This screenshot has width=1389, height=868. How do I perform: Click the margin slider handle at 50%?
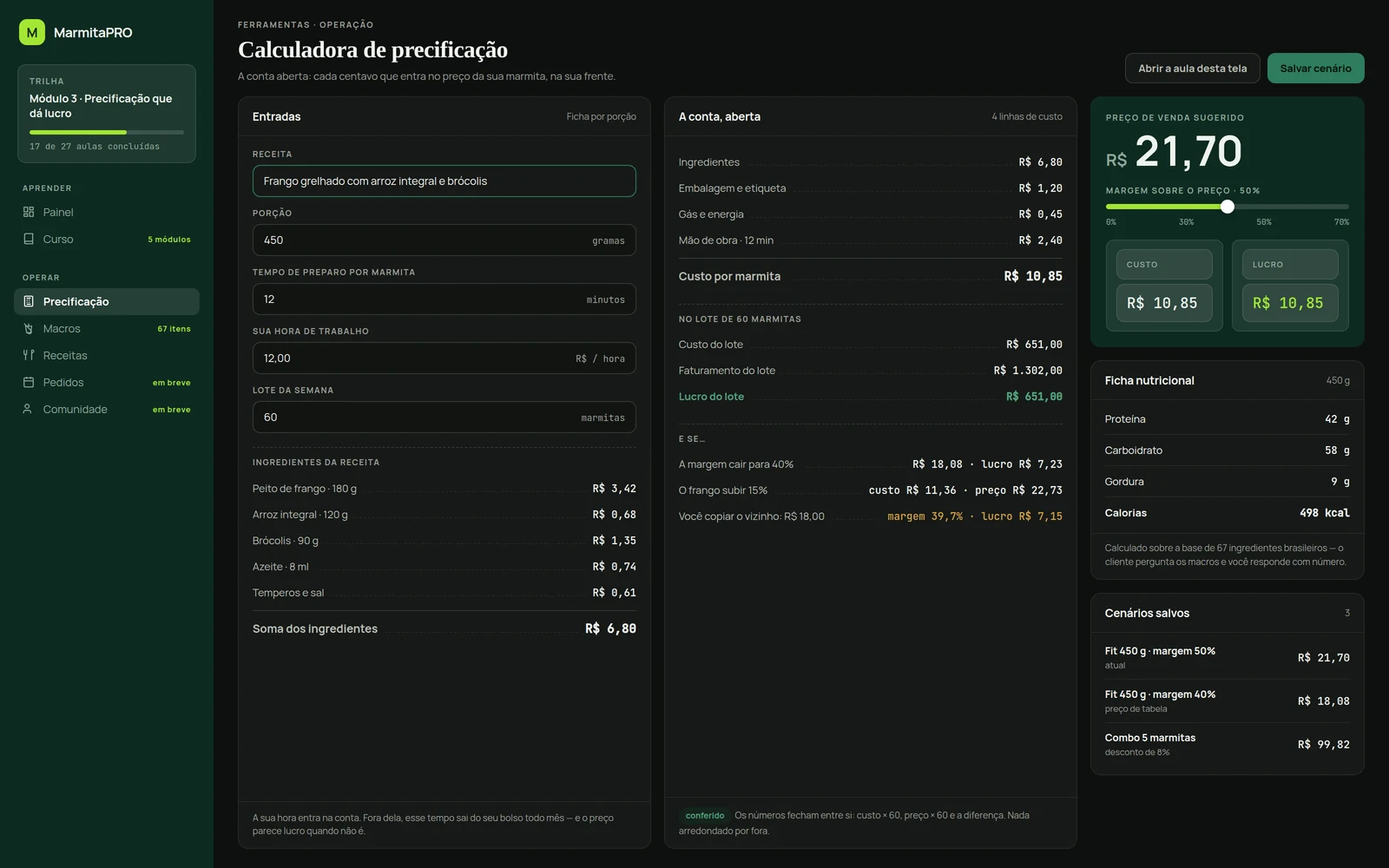coord(1228,207)
